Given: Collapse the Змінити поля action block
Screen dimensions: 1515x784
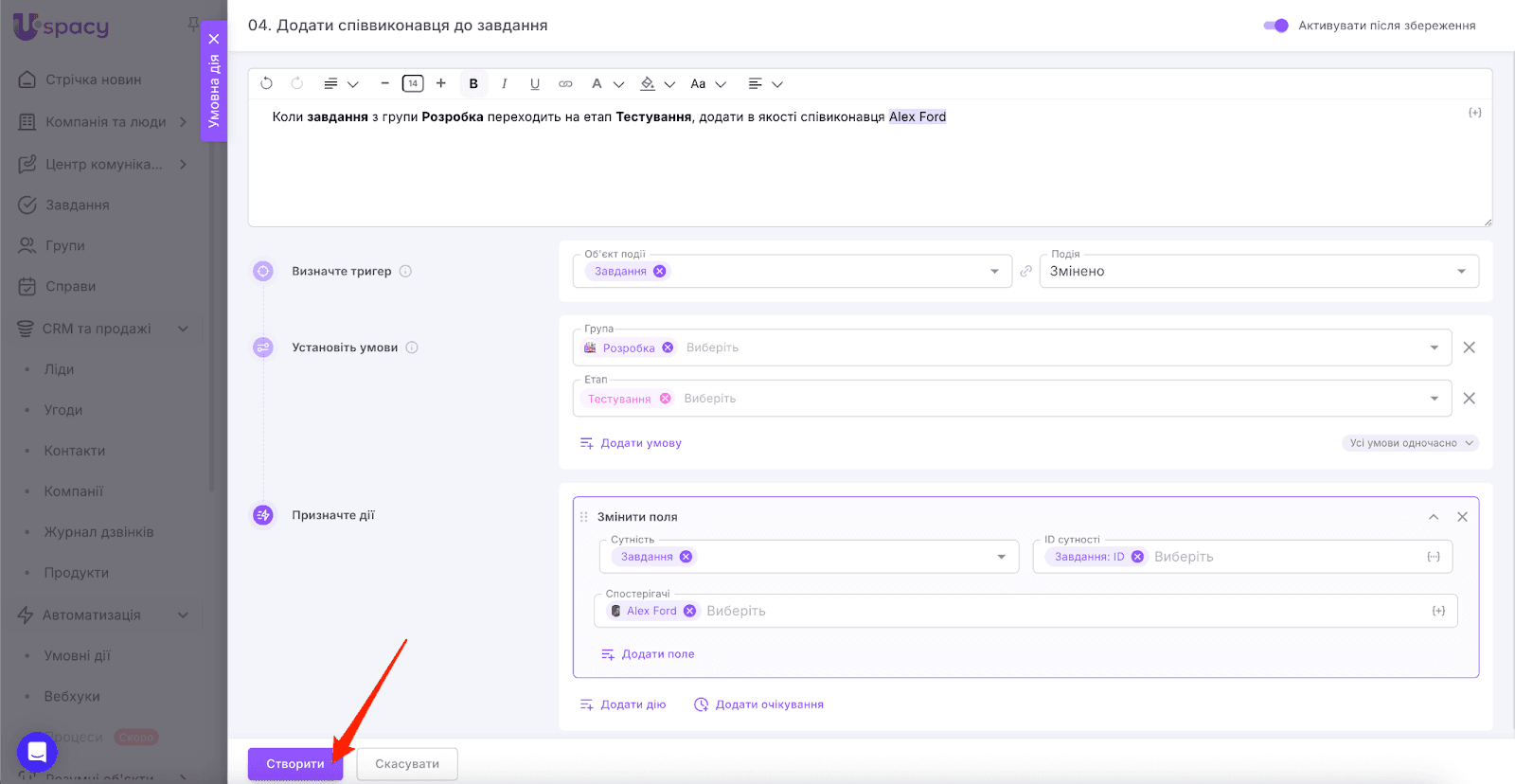Looking at the screenshot, I should point(1434,517).
